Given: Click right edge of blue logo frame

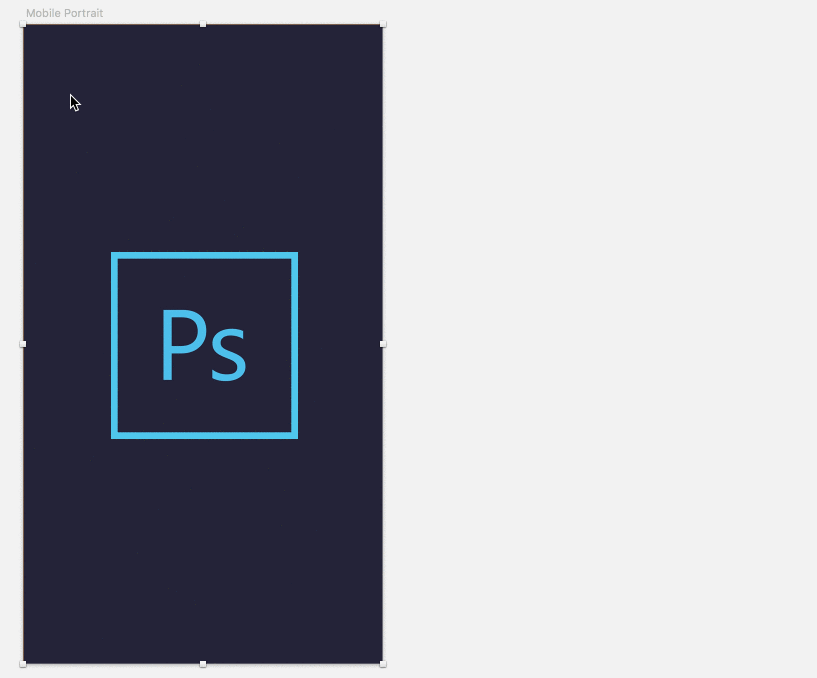Looking at the screenshot, I should [x=294, y=346].
